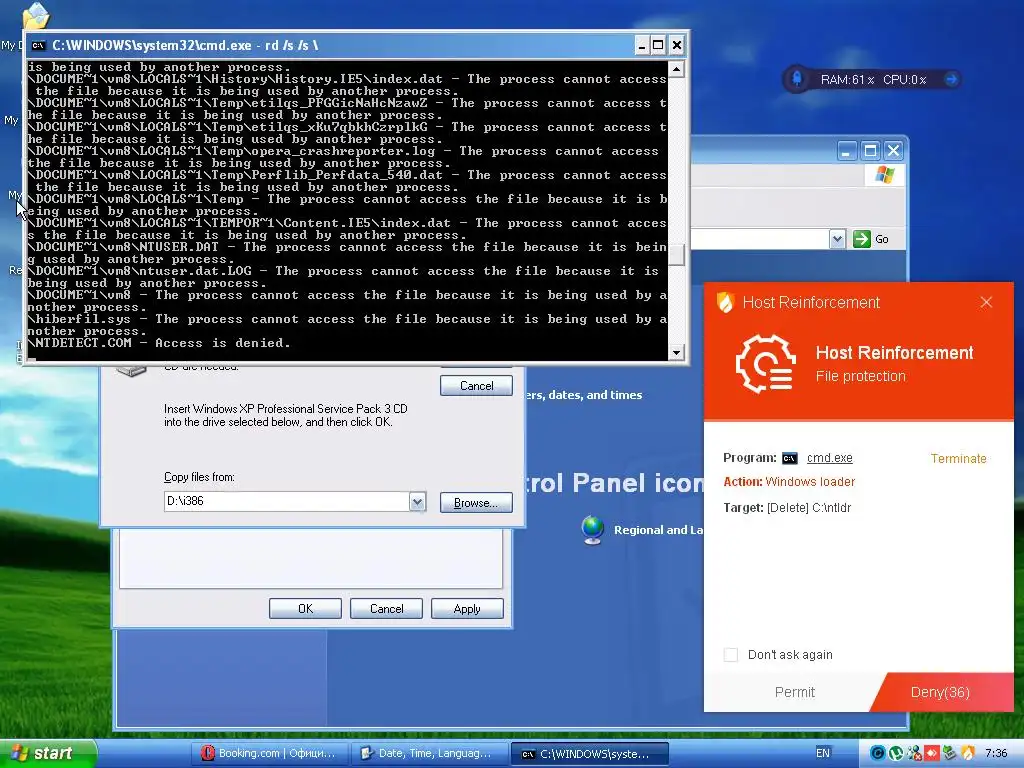
Task: Click the Deny(36) button
Action: (x=940, y=692)
